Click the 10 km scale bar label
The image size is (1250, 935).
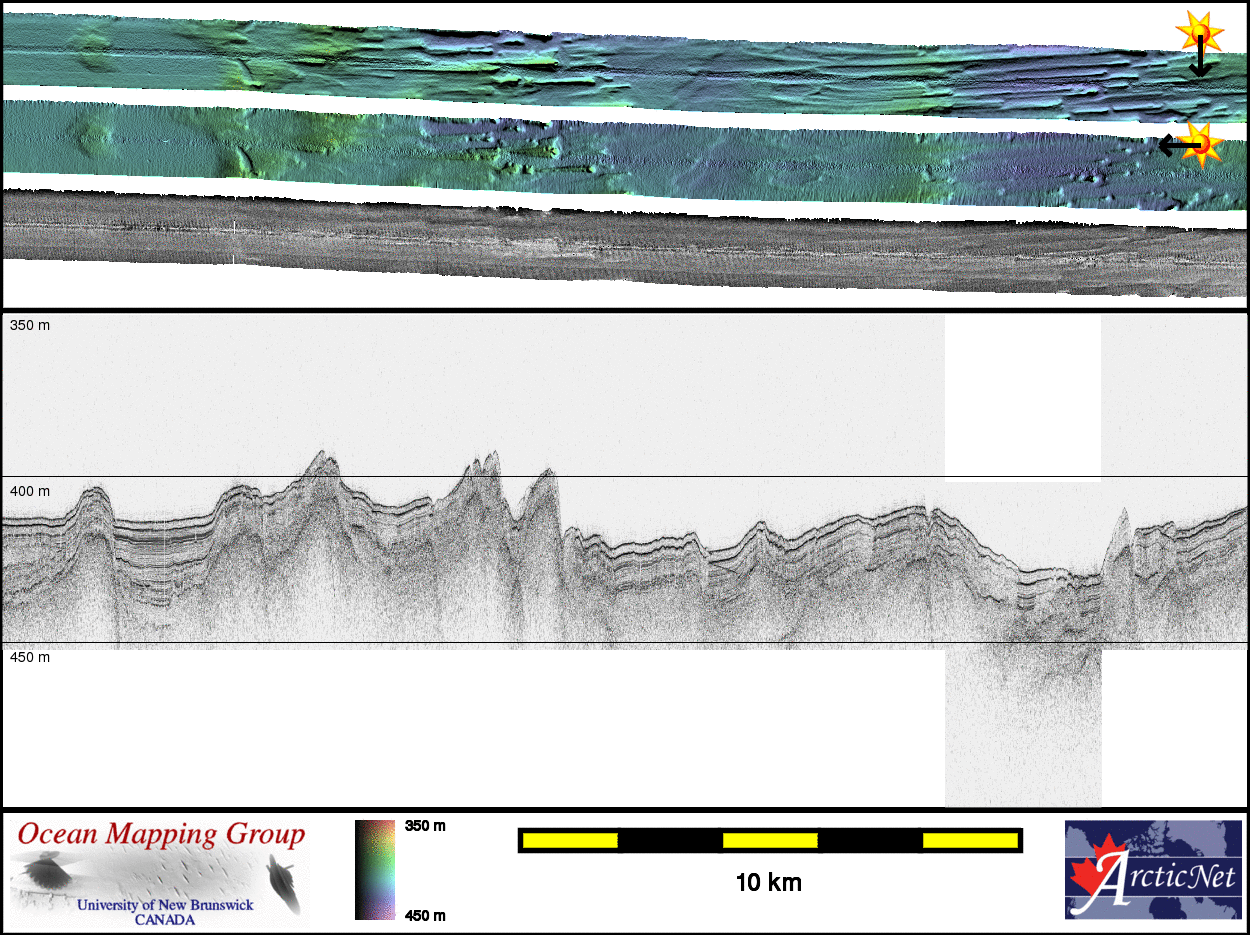pos(768,883)
